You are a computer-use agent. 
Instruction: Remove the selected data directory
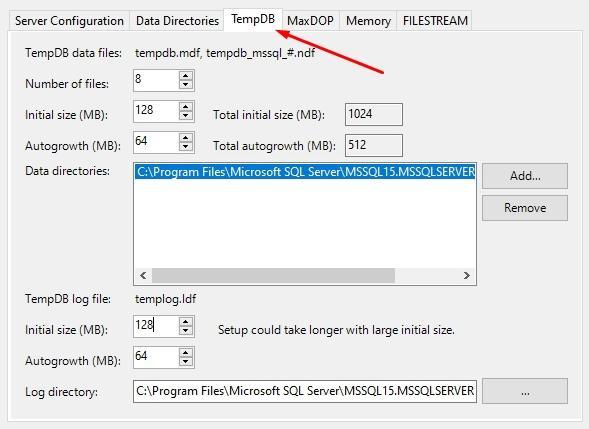click(525, 208)
